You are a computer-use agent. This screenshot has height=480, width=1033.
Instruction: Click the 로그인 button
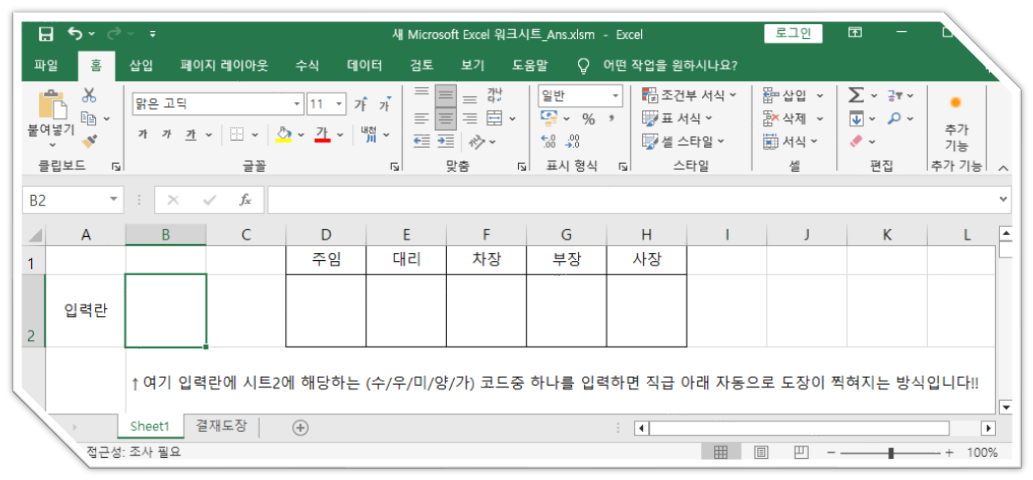coord(793,34)
